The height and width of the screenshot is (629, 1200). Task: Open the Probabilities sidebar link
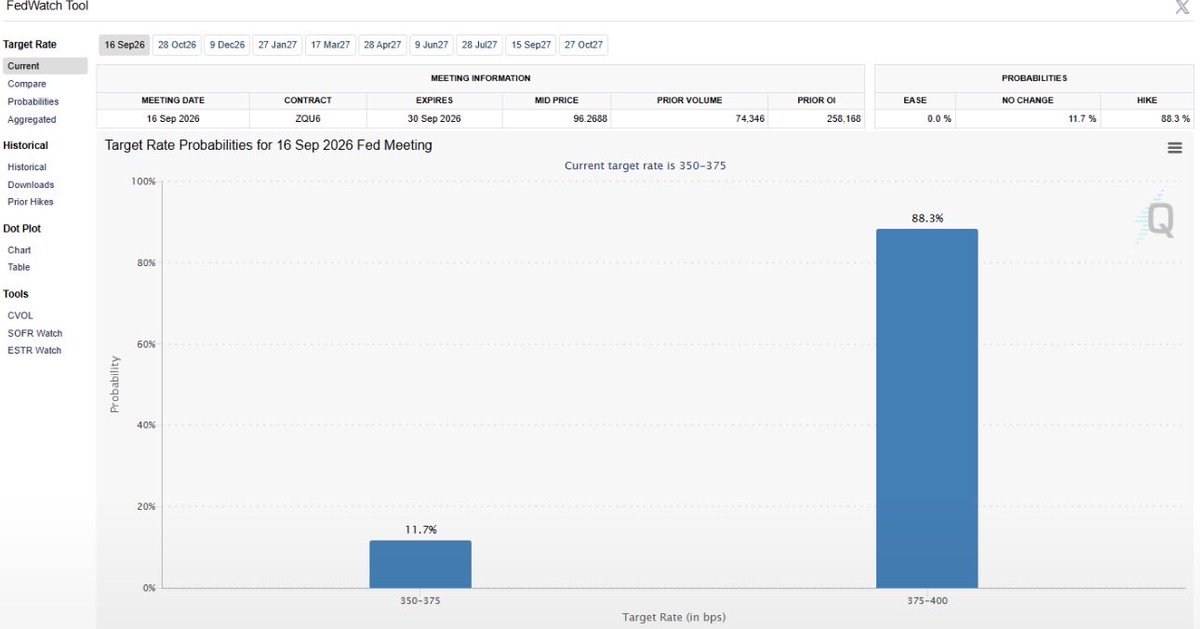(x=33, y=101)
